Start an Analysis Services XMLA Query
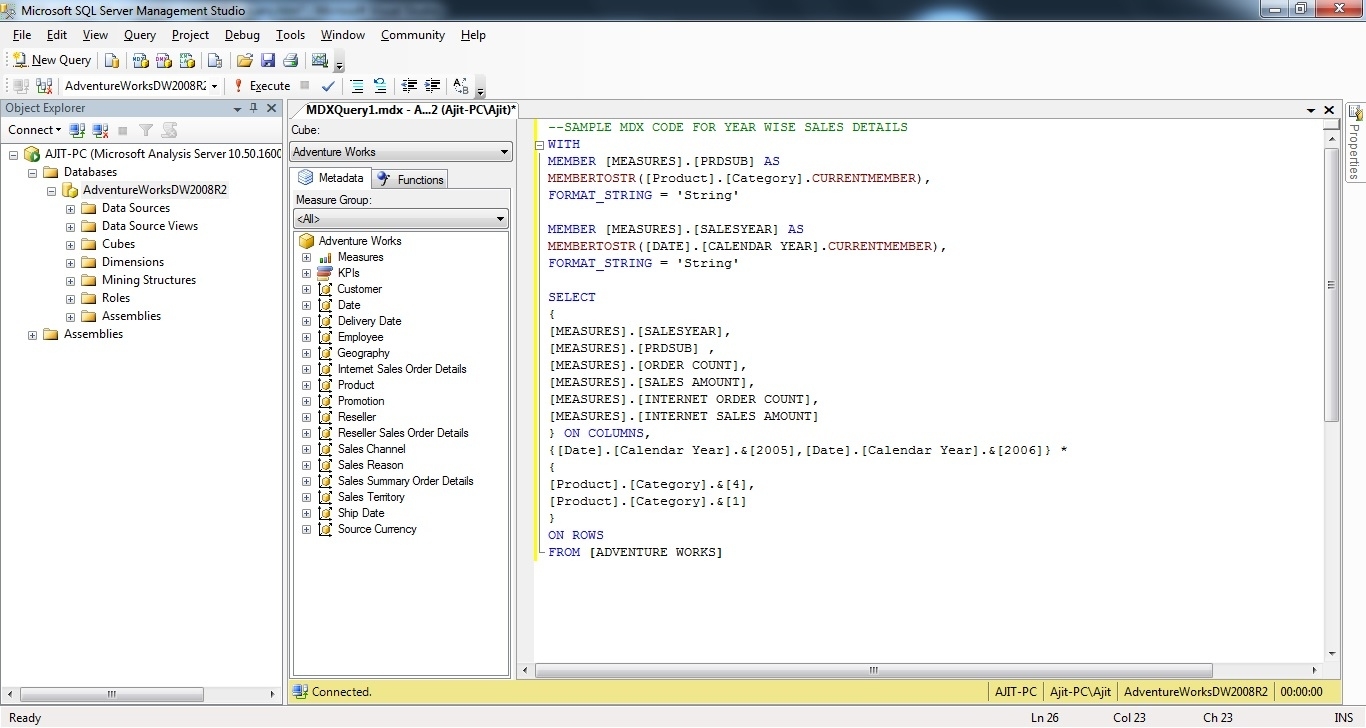The height and width of the screenshot is (728, 1366). [x=187, y=60]
